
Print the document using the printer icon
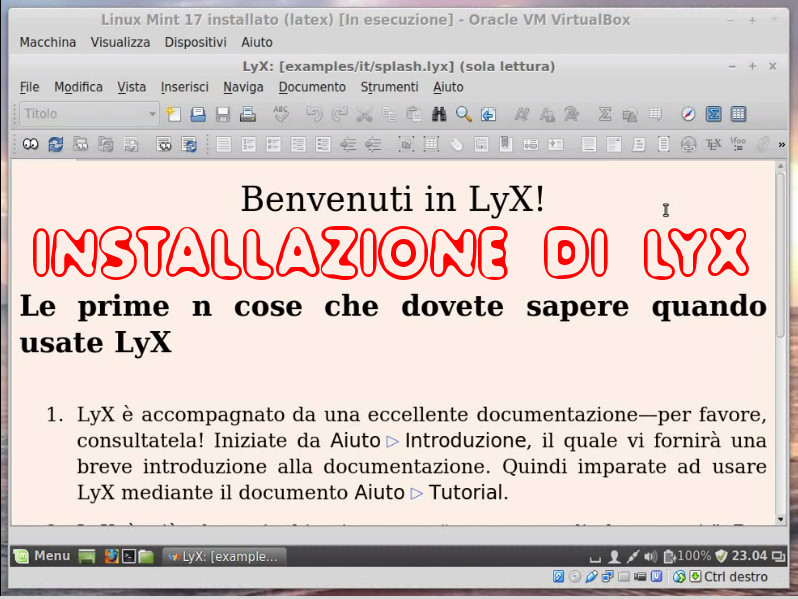pyautogui.click(x=247, y=114)
